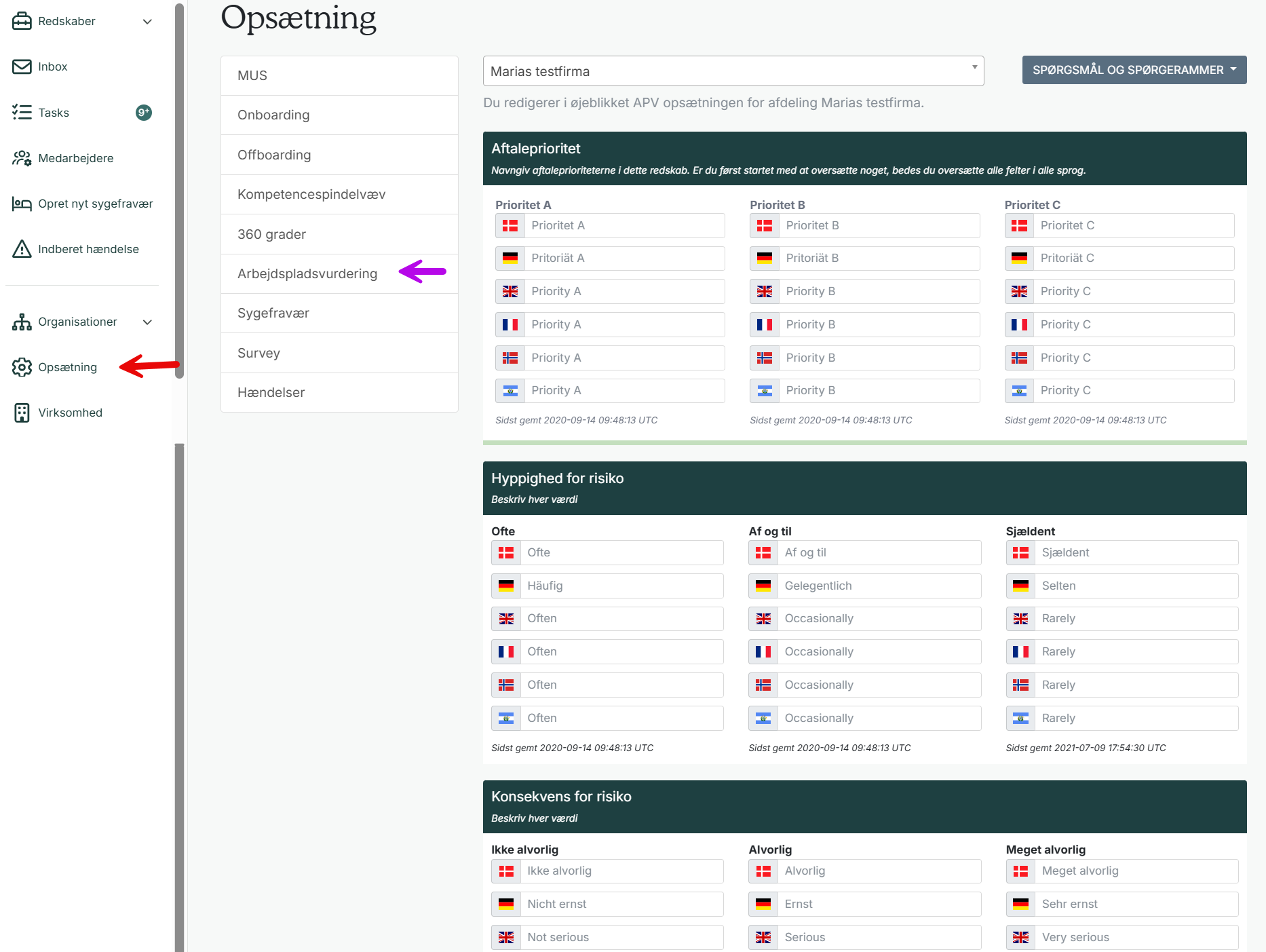Screen dimensions: 1266x952
Task: Click the Danish flag beside Ikke alvorlig
Action: [x=506, y=871]
